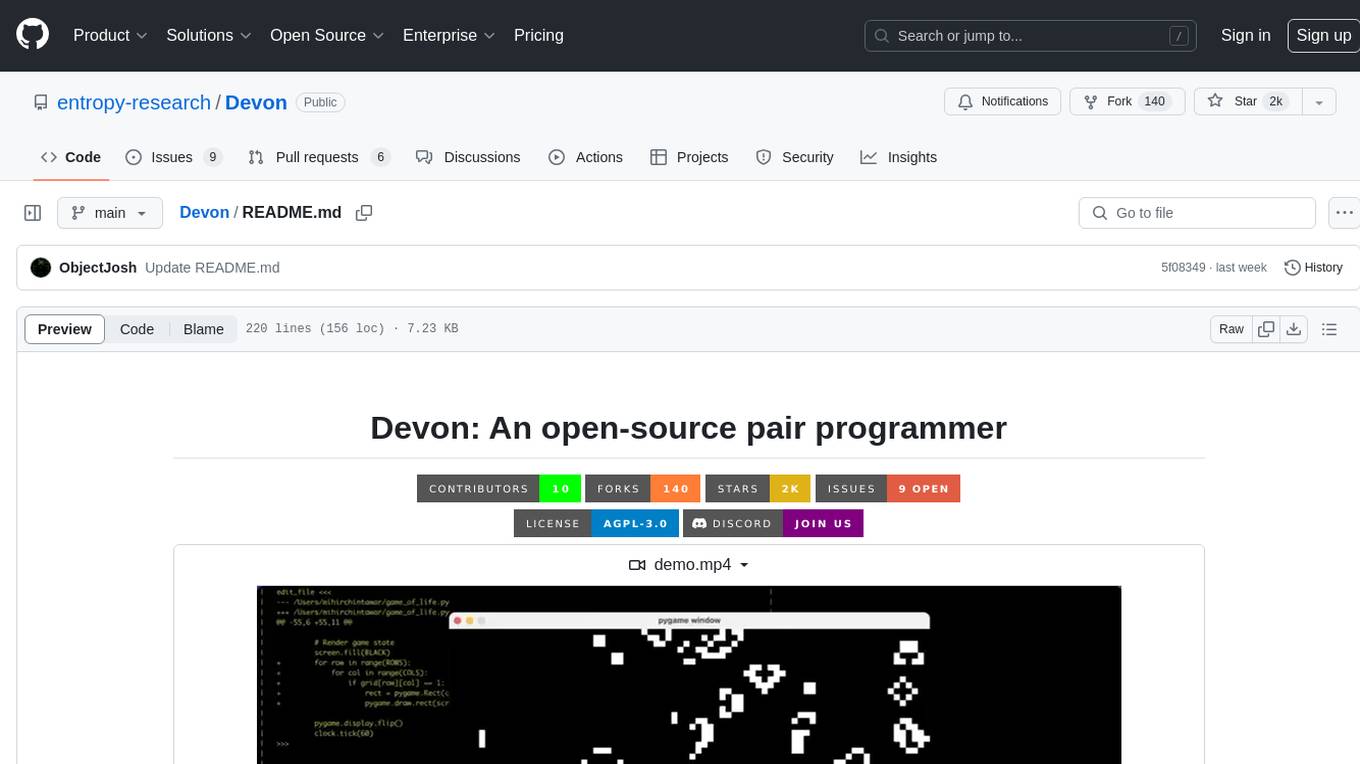Open the Stars 2K badge

click(x=758, y=488)
